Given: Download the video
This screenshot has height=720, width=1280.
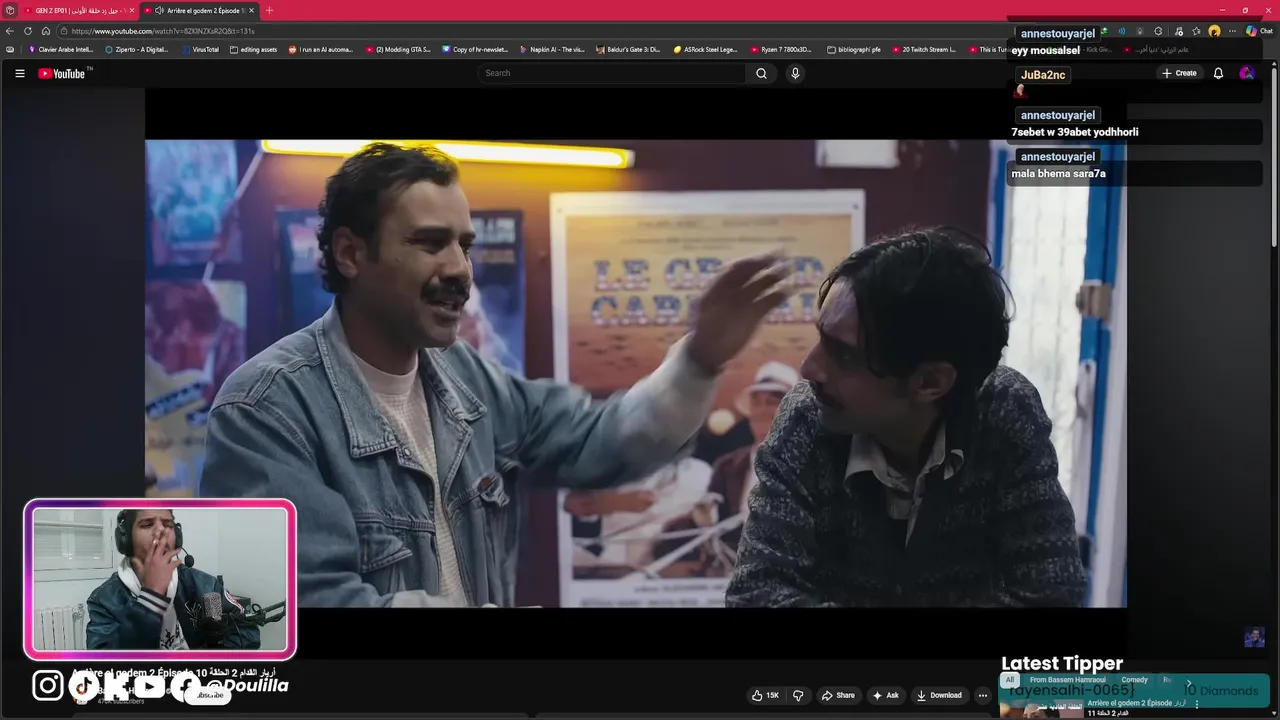Looking at the screenshot, I should (939, 695).
